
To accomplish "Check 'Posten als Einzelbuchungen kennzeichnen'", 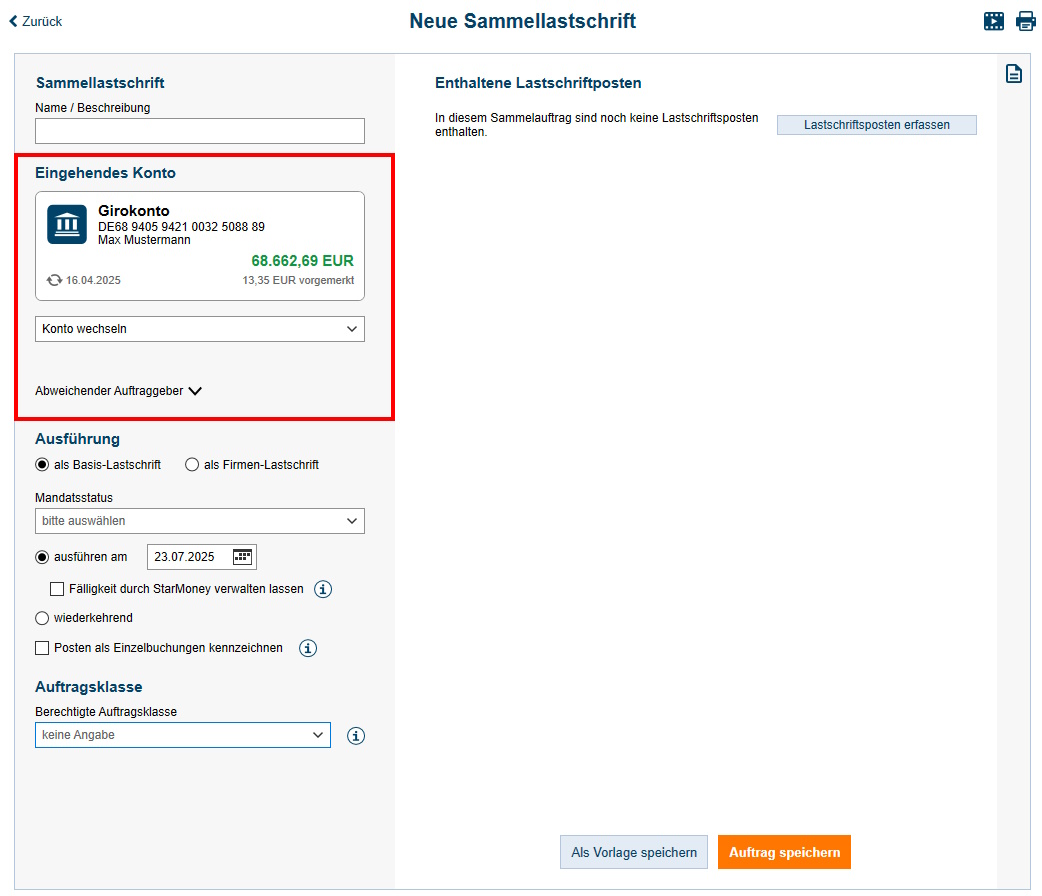I will [42, 648].
